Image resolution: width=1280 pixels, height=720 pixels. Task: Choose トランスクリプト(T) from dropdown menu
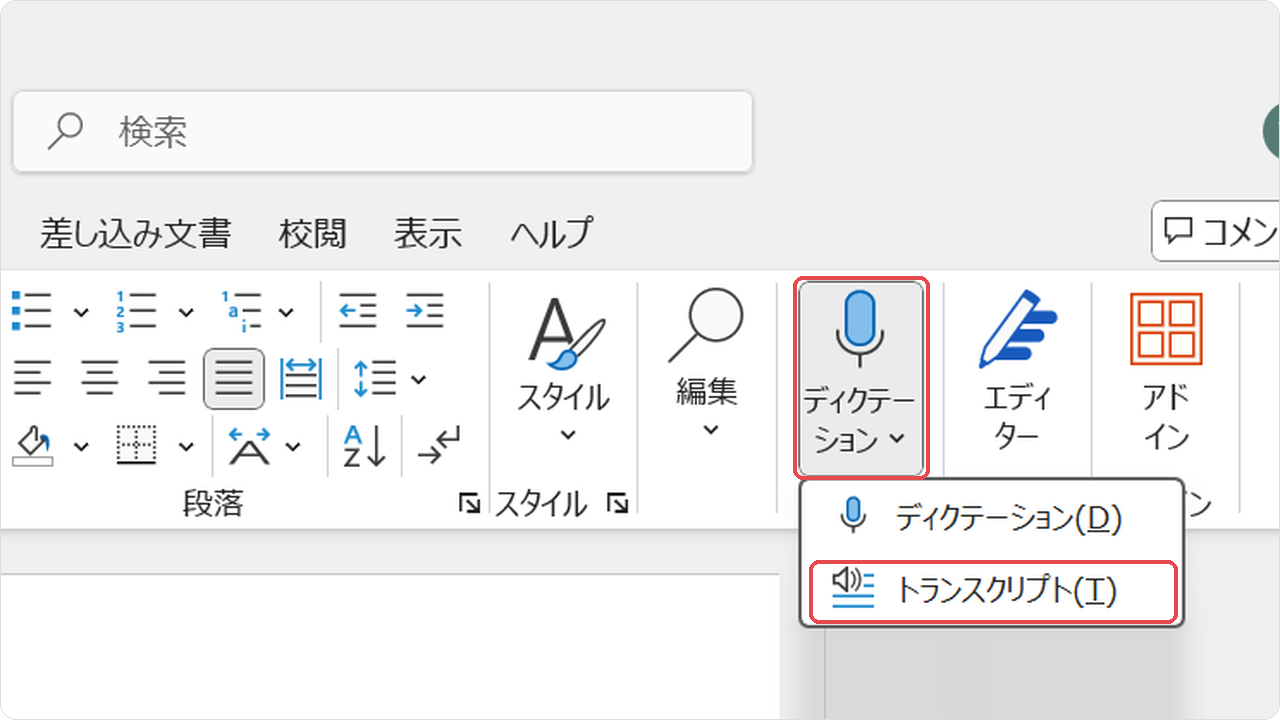[x=991, y=592]
